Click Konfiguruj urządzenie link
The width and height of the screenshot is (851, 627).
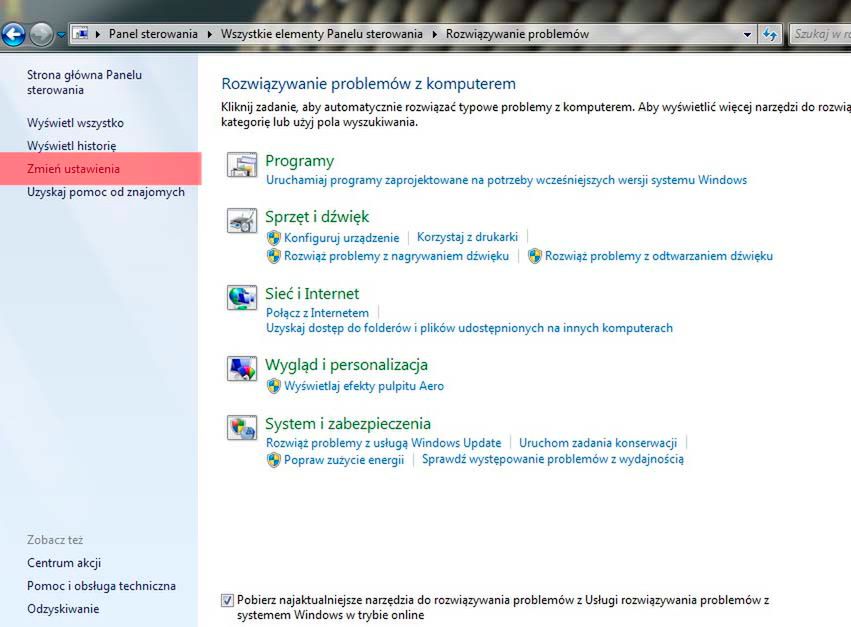tap(341, 237)
